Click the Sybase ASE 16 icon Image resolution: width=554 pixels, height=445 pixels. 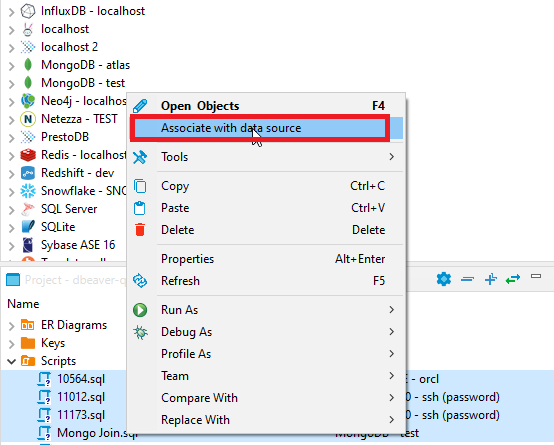pyautogui.click(x=28, y=245)
